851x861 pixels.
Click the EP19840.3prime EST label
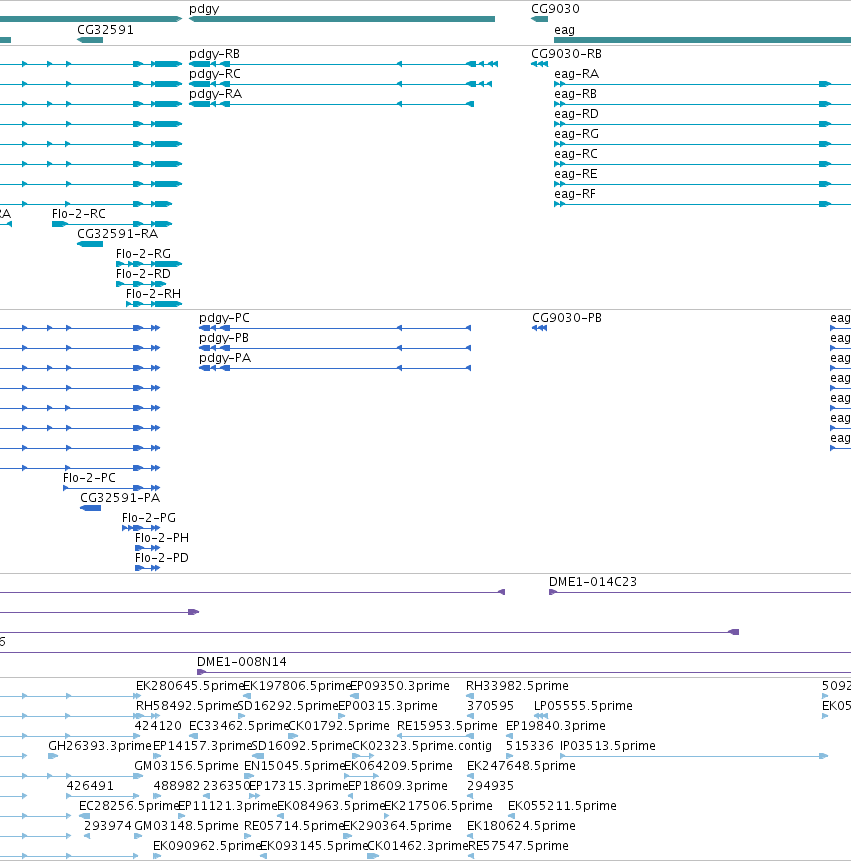pos(556,726)
